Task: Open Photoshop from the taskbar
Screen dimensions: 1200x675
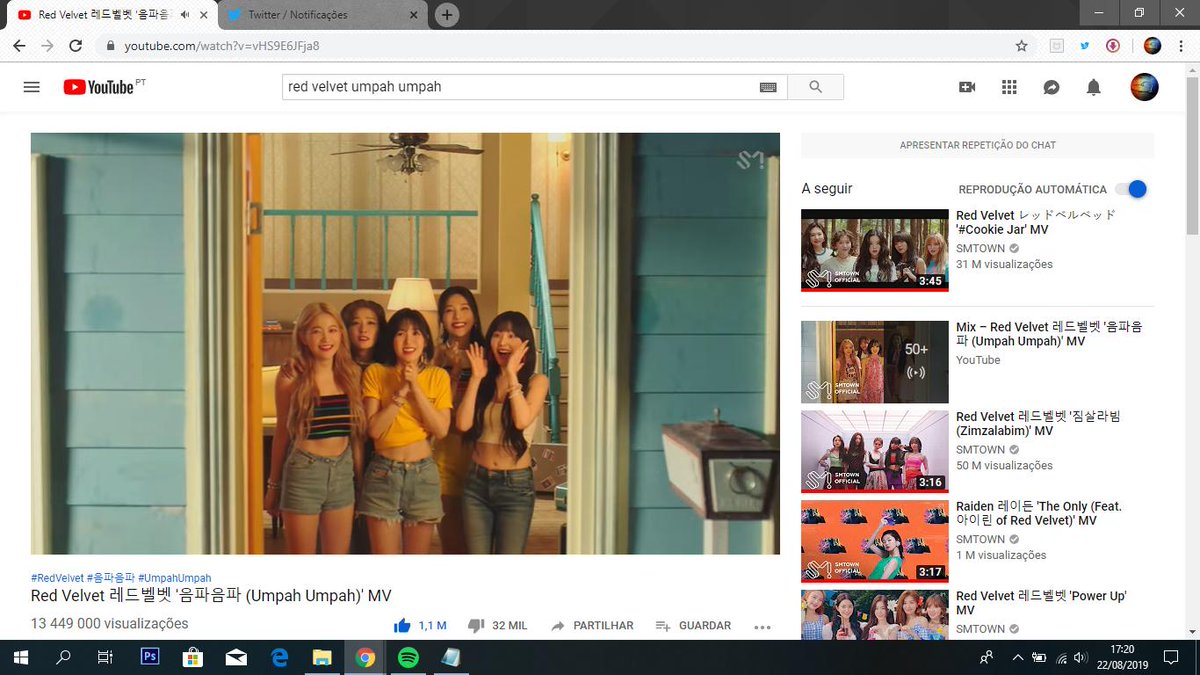Action: (150, 657)
